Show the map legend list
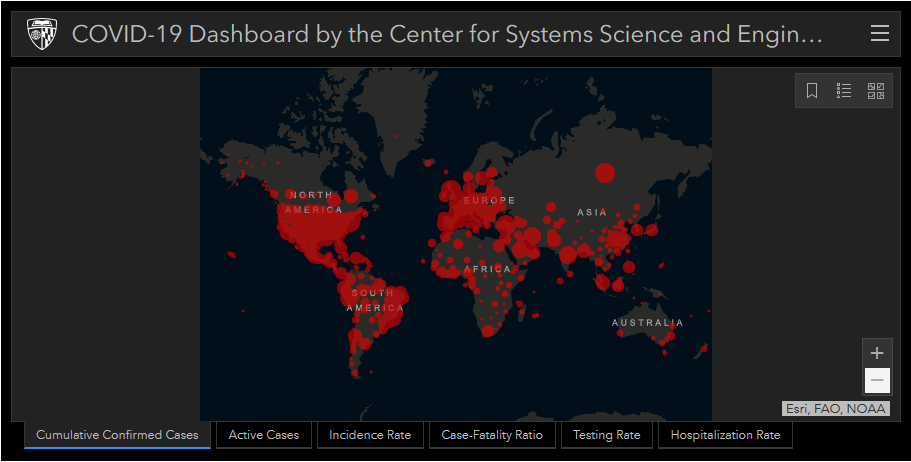The height and width of the screenshot is (462, 911). [x=844, y=91]
